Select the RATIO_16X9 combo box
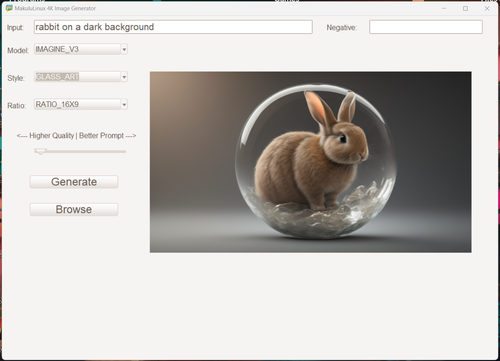The image size is (500, 361). pos(81,105)
